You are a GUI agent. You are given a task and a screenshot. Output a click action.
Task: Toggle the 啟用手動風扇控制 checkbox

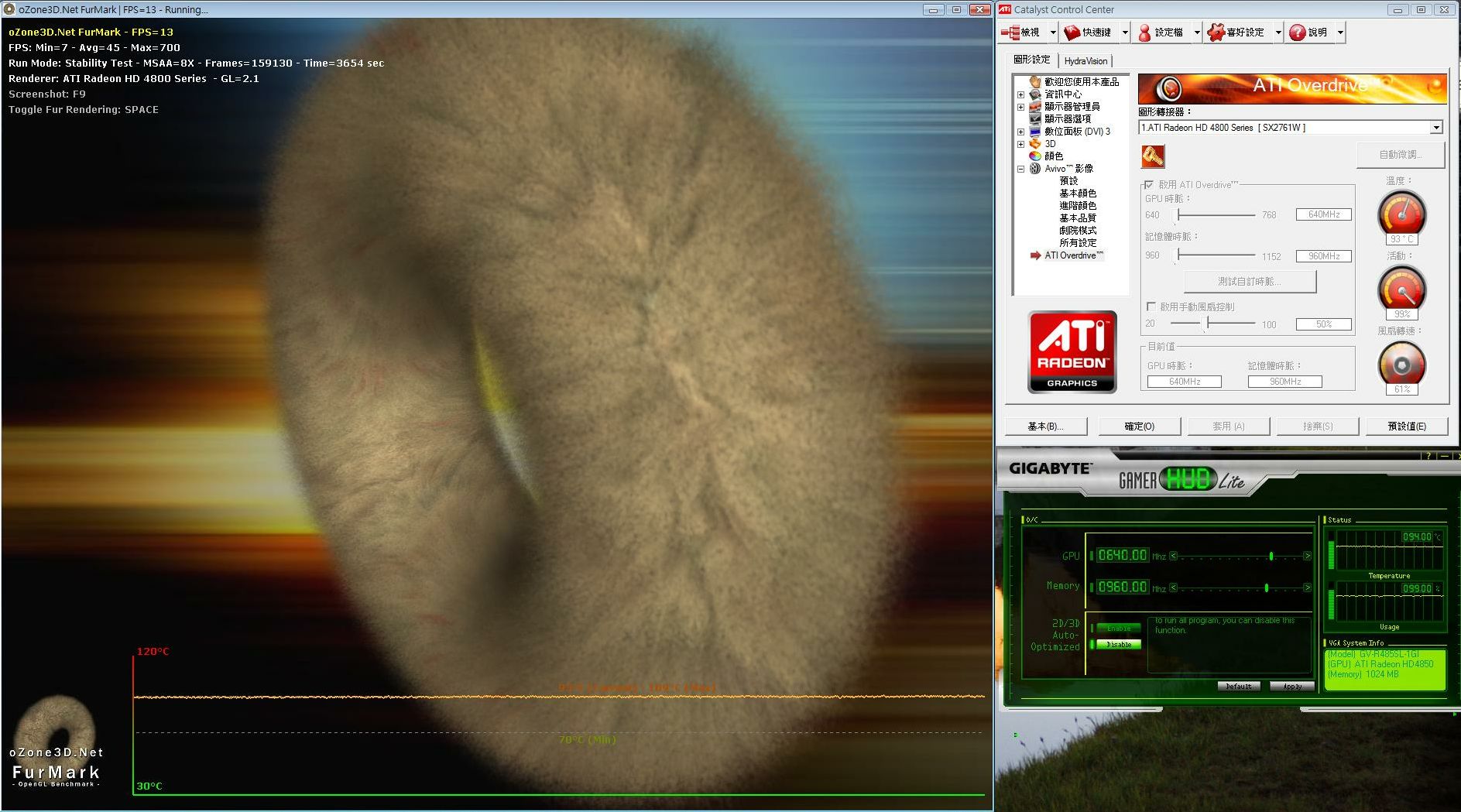1151,307
